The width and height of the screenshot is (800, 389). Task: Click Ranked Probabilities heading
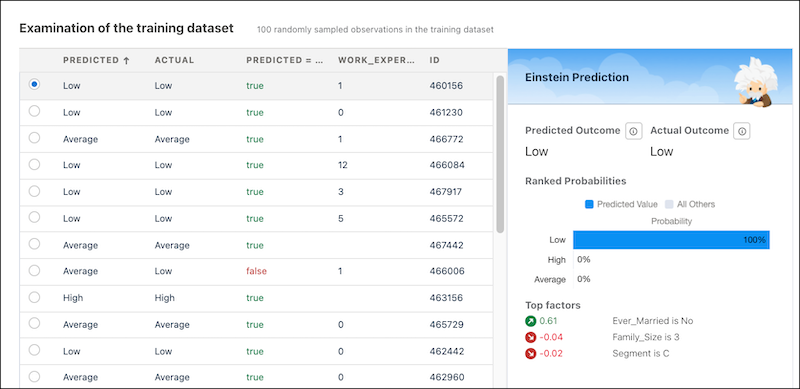coord(576,181)
